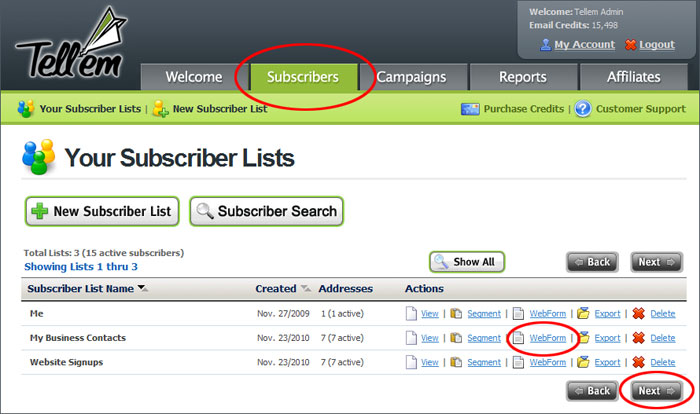Image resolution: width=700 pixels, height=414 pixels.
Task: Click the Logout link
Action: click(657, 45)
